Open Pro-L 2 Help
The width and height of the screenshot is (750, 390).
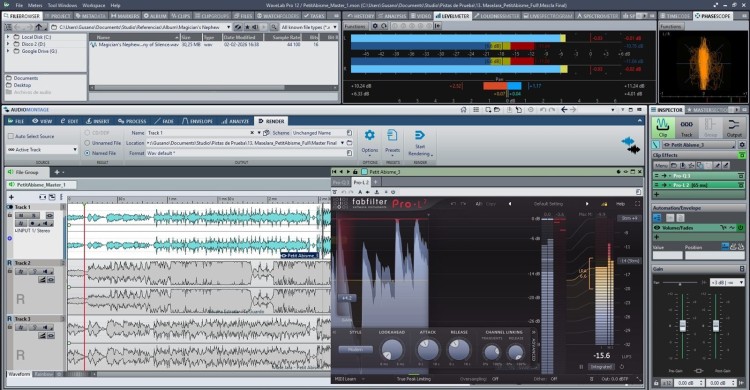[620, 204]
